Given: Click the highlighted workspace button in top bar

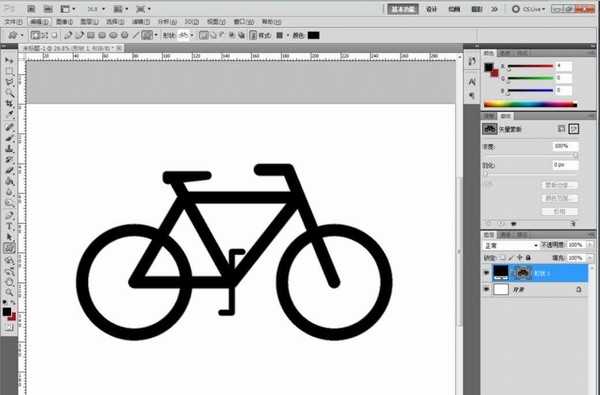Looking at the screenshot, I should (403, 9).
